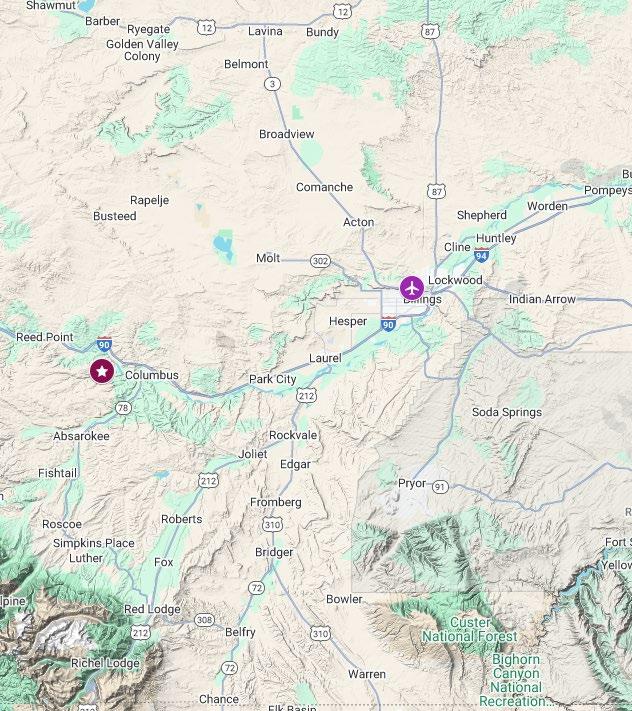Screen dimensions: 632x711
Task: Click the Route 212 shield below Park City
Action: [x=306, y=396]
